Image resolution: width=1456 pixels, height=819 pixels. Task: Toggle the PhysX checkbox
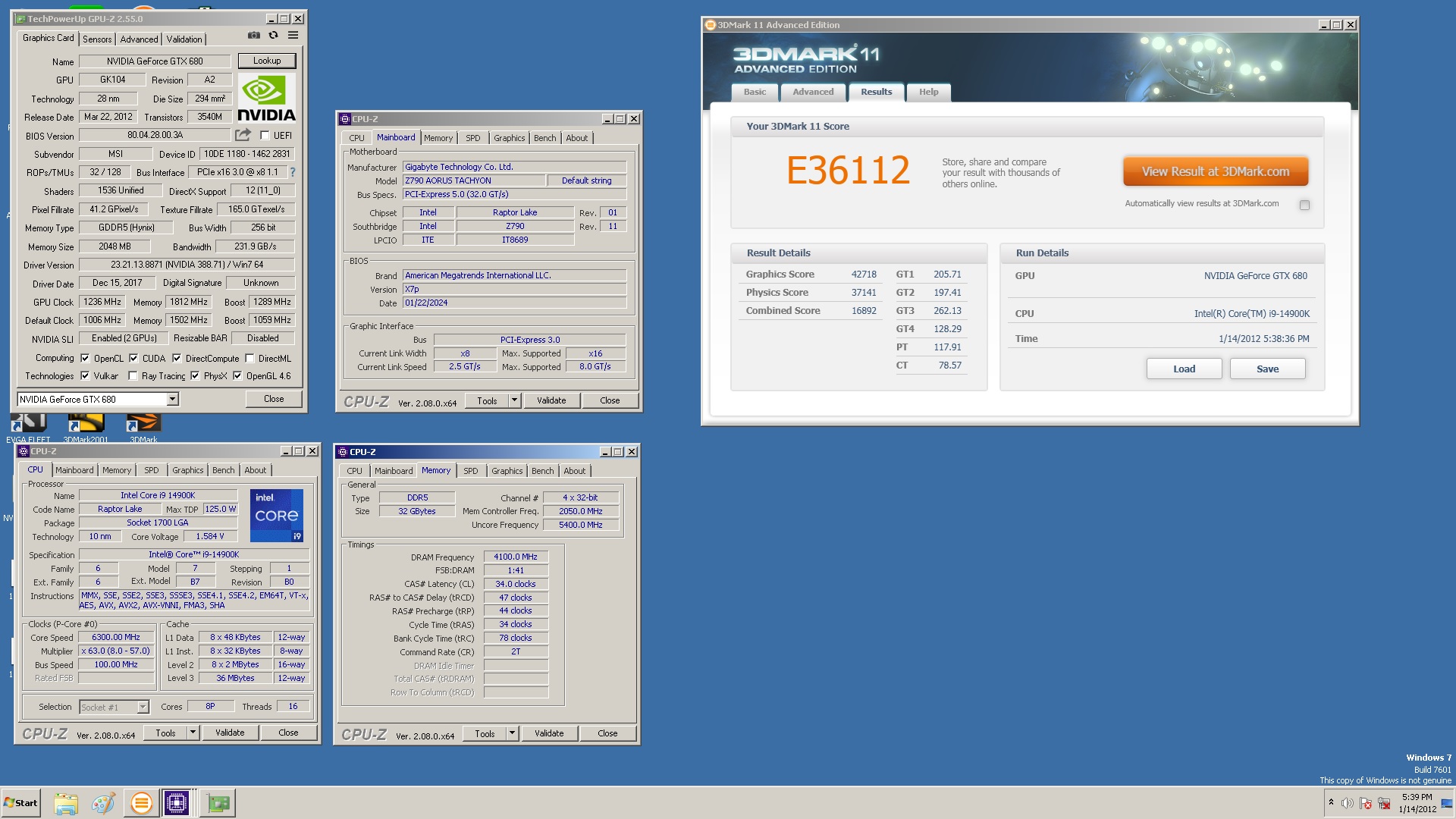point(195,376)
